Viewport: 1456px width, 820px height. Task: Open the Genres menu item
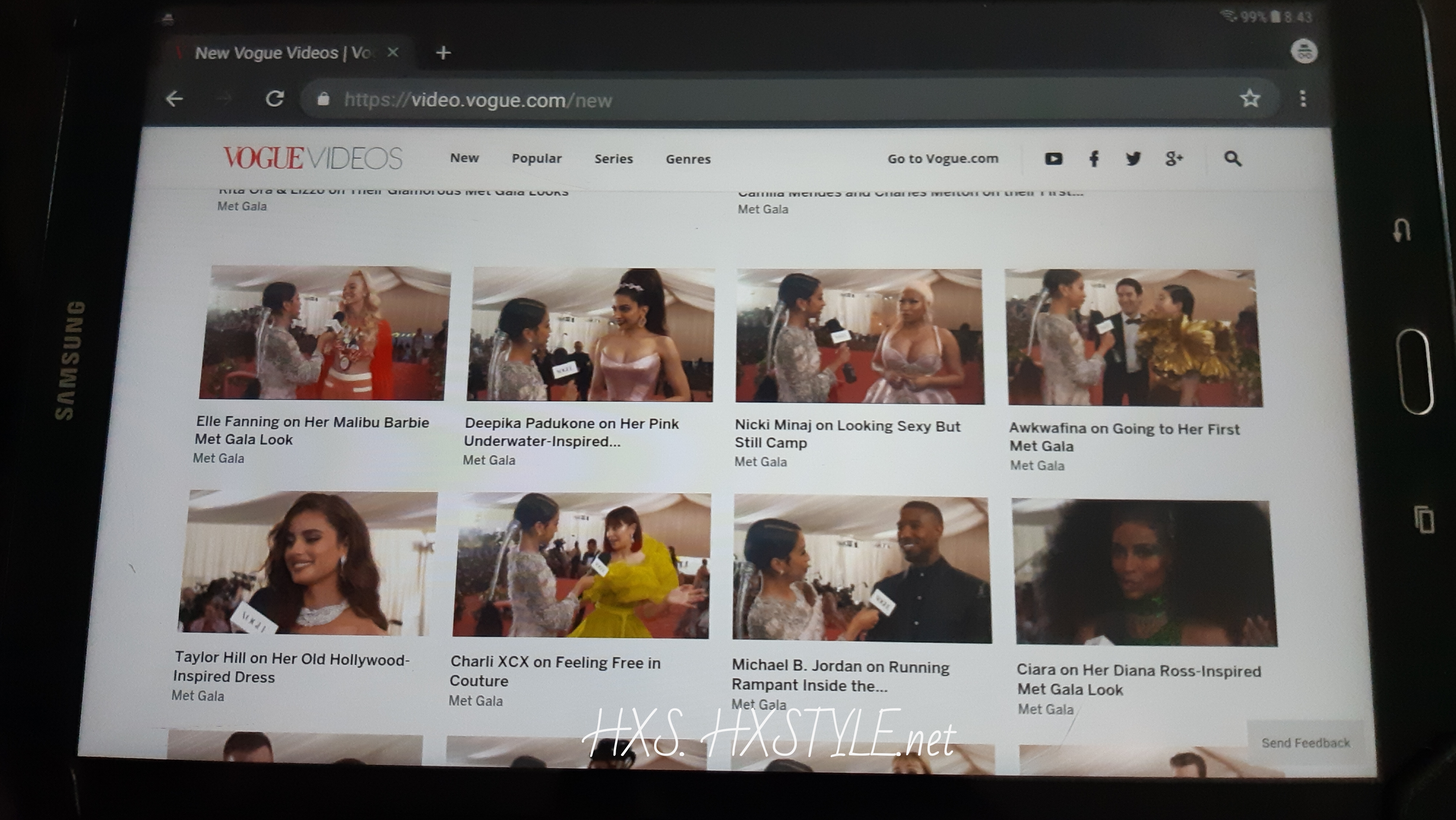tap(688, 159)
